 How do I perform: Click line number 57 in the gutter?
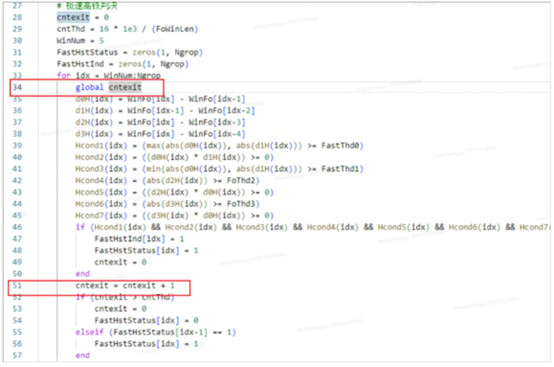(17, 355)
